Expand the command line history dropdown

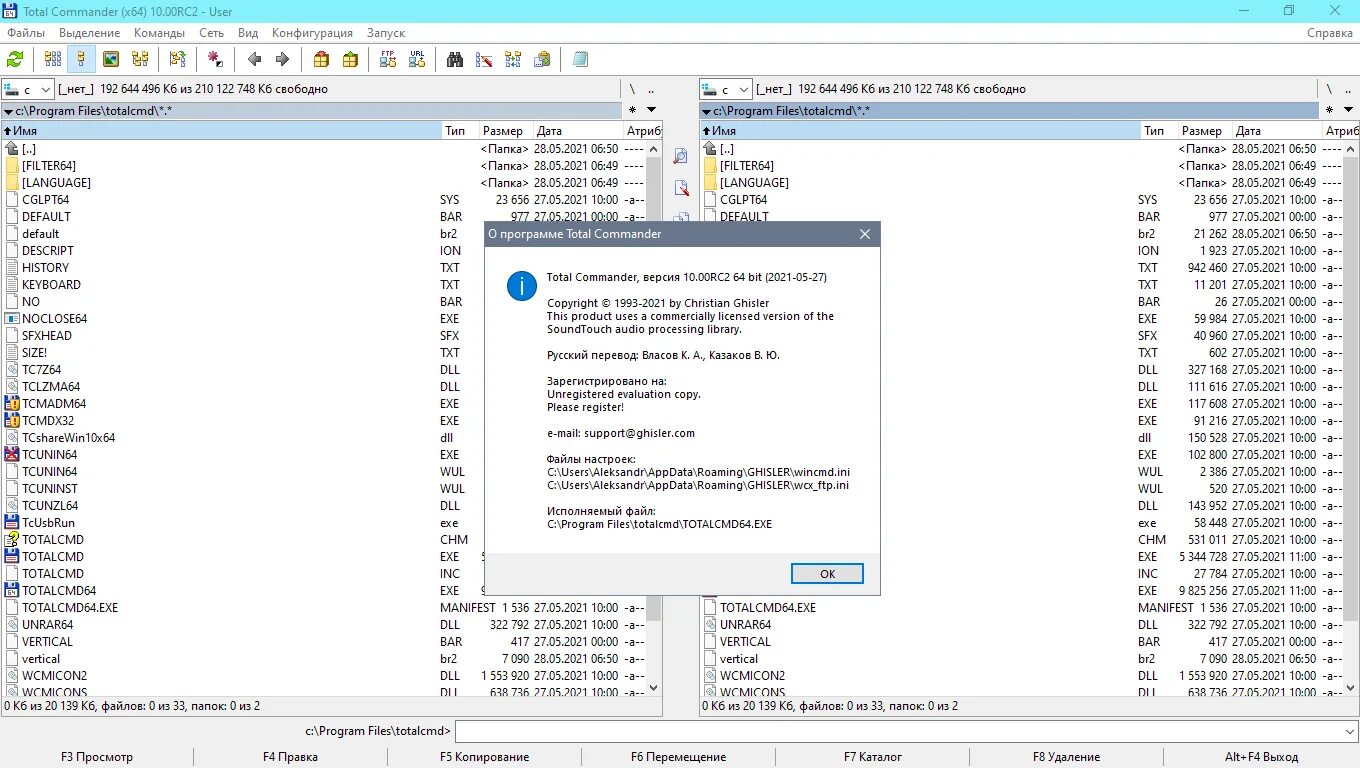(x=1350, y=731)
